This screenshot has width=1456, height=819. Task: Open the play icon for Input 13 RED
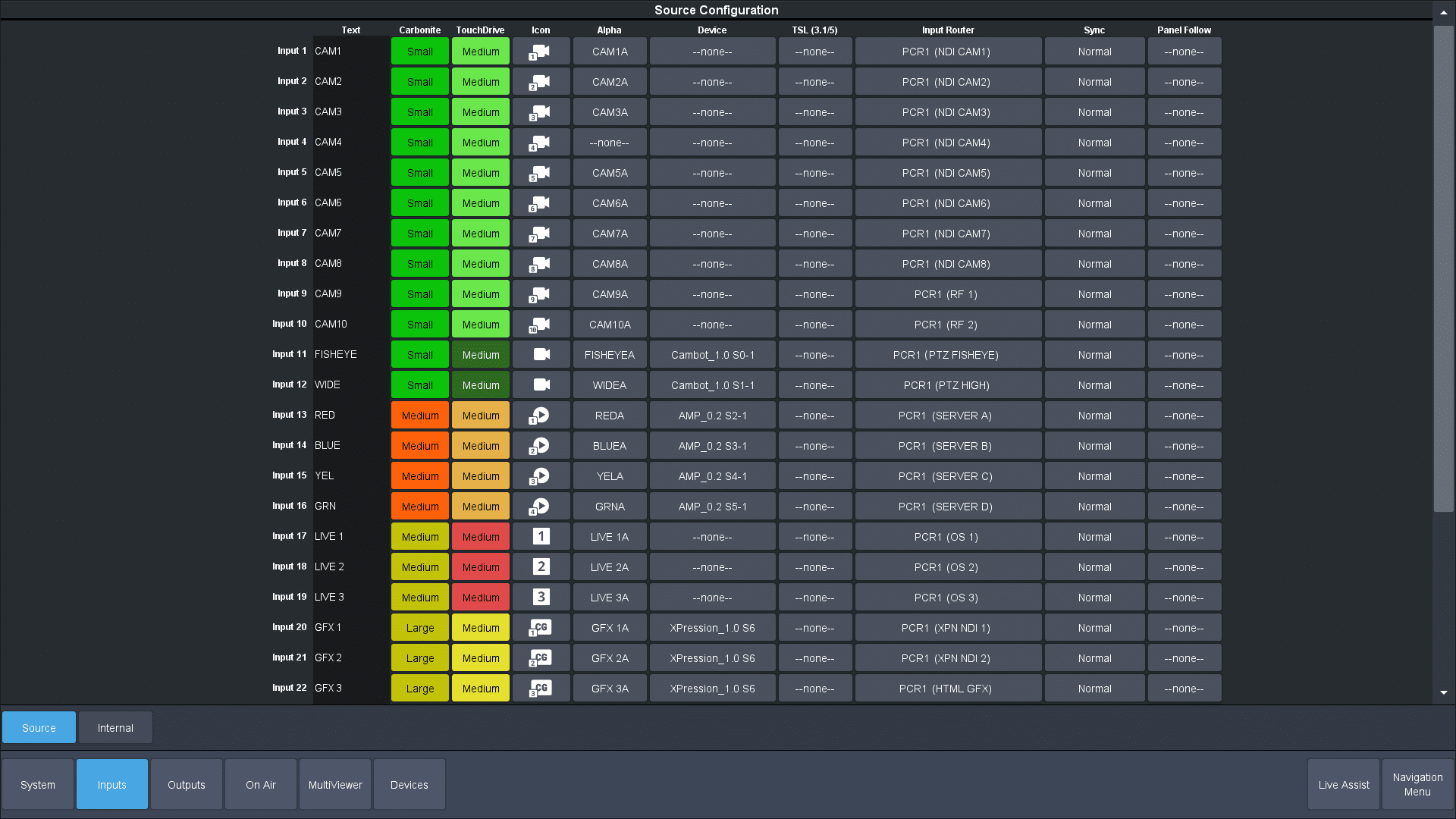point(541,416)
